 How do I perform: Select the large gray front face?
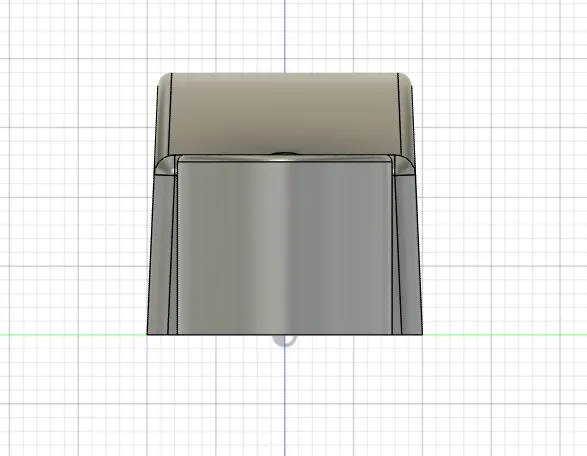pos(285,247)
